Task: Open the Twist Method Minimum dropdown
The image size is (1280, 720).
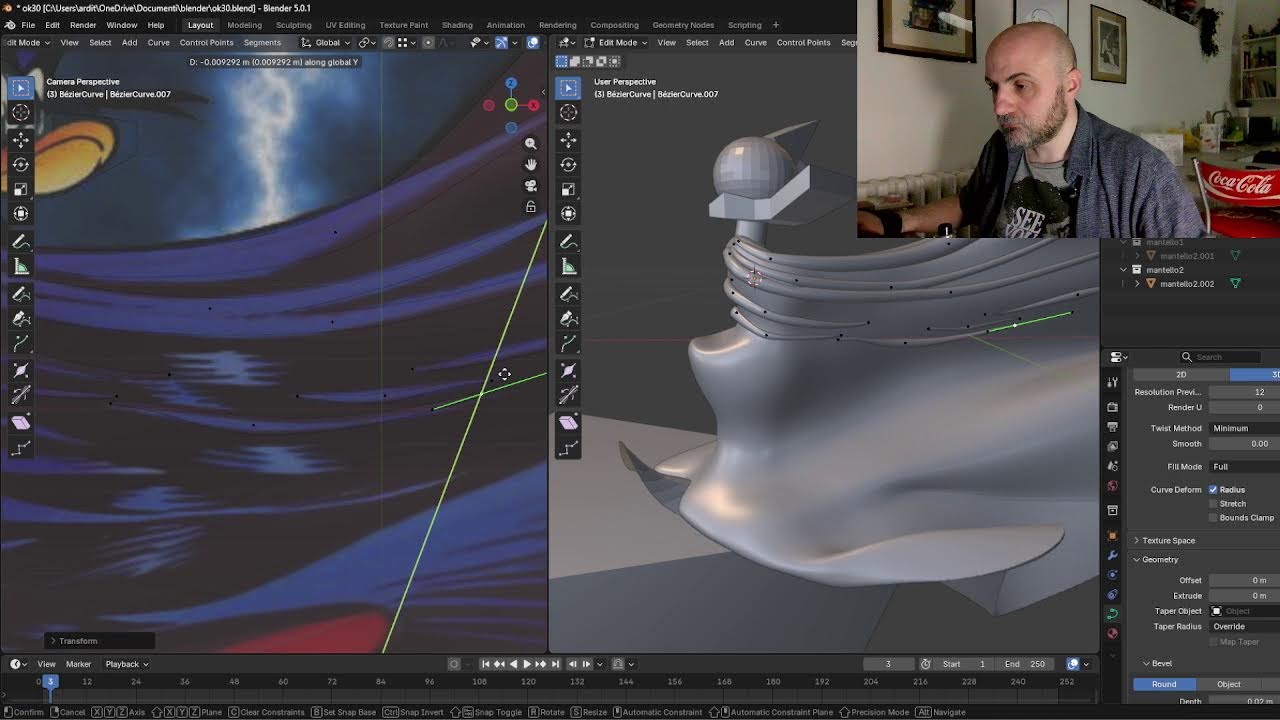Action: (x=1244, y=428)
